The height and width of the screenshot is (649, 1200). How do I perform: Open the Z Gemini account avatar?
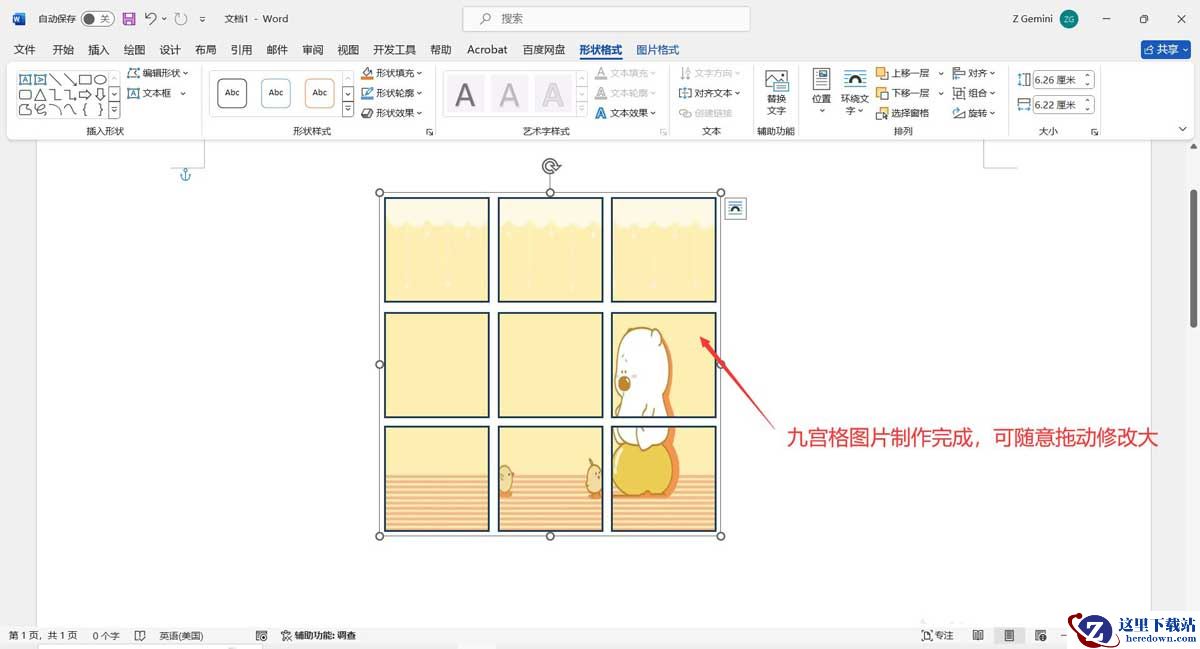click(x=1069, y=19)
